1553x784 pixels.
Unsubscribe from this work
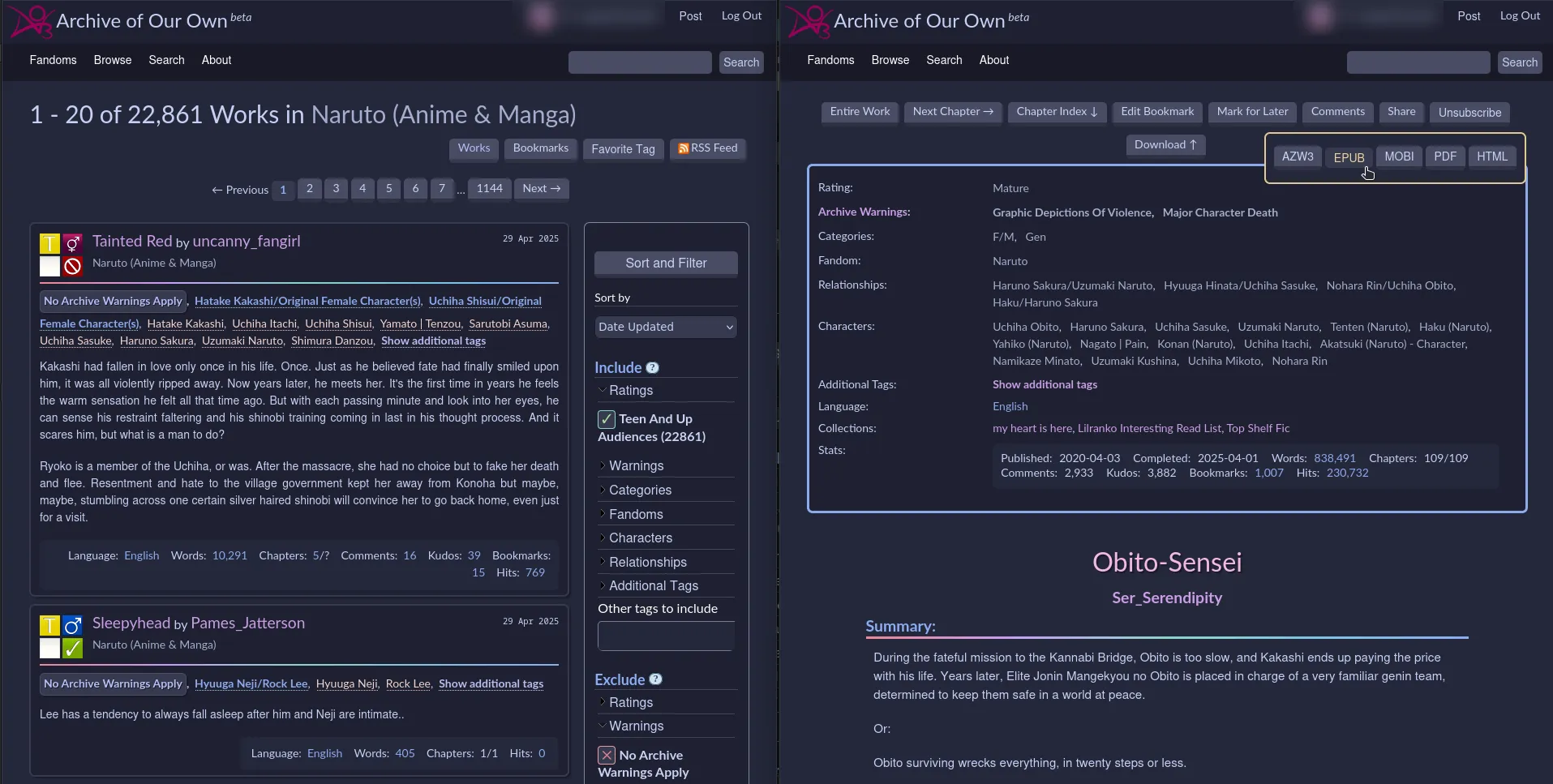pyautogui.click(x=1469, y=113)
